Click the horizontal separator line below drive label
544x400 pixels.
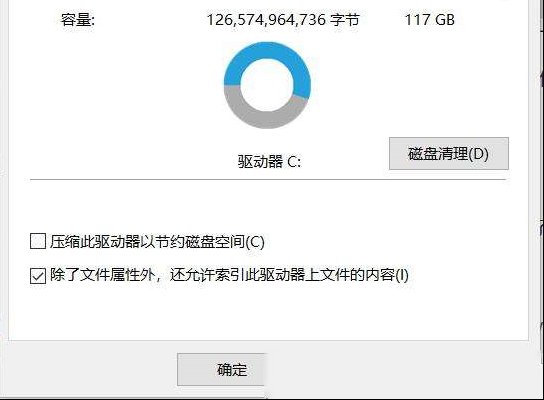coord(268,180)
